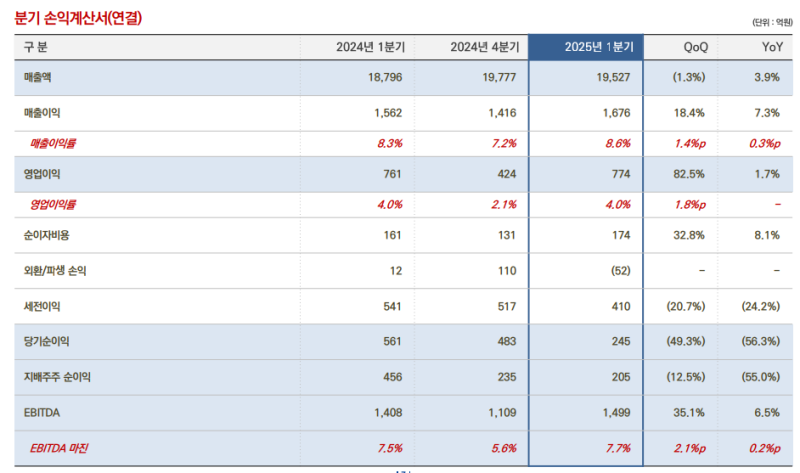The height and width of the screenshot is (473, 800).
Task: Click the 매출이익 row label
Action: [42, 113]
